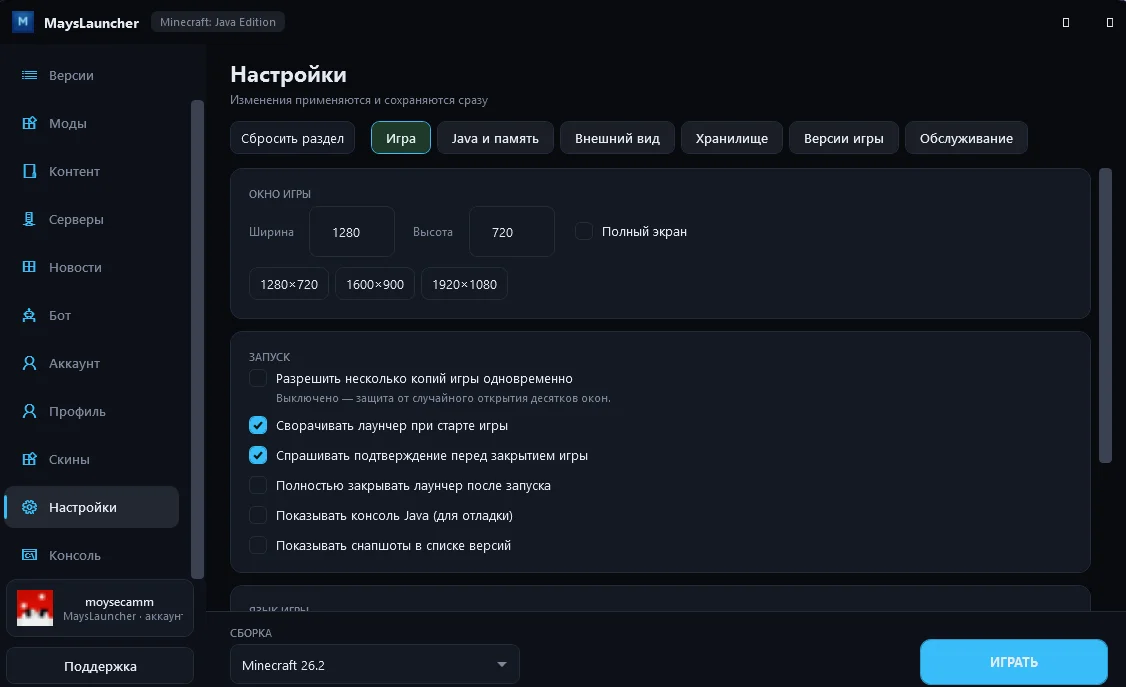Apply the 1920×1080 resolution preset
Viewport: 1126px width, 687px height.
(464, 284)
